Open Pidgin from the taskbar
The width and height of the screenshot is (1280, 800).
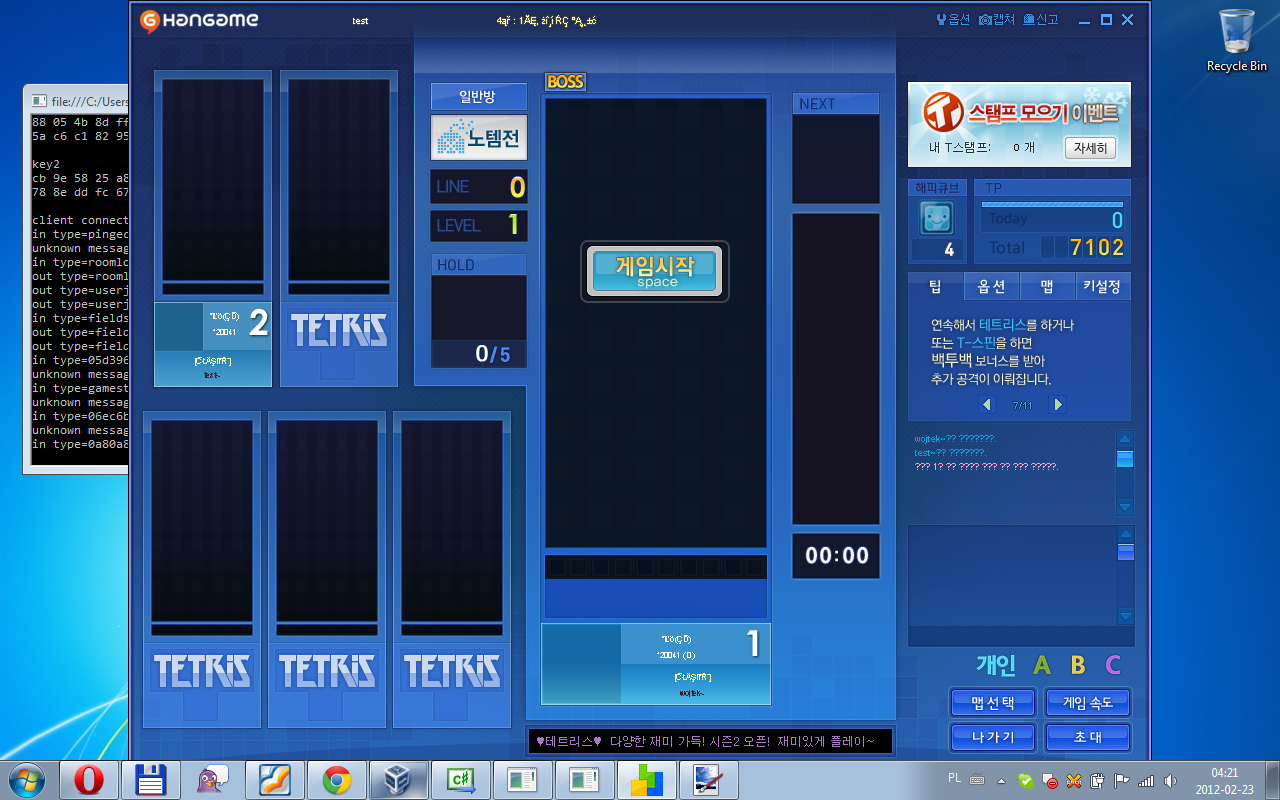pyautogui.click(x=213, y=780)
